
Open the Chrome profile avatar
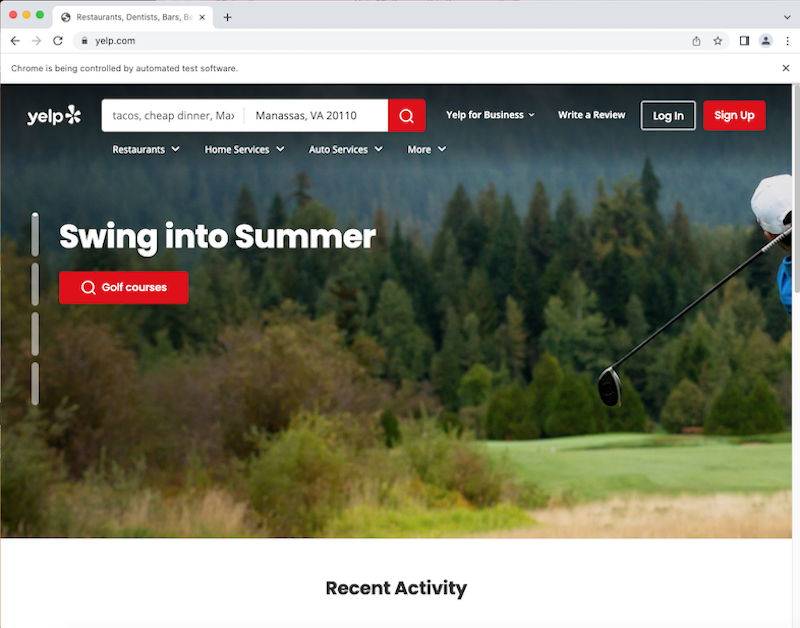pos(766,41)
